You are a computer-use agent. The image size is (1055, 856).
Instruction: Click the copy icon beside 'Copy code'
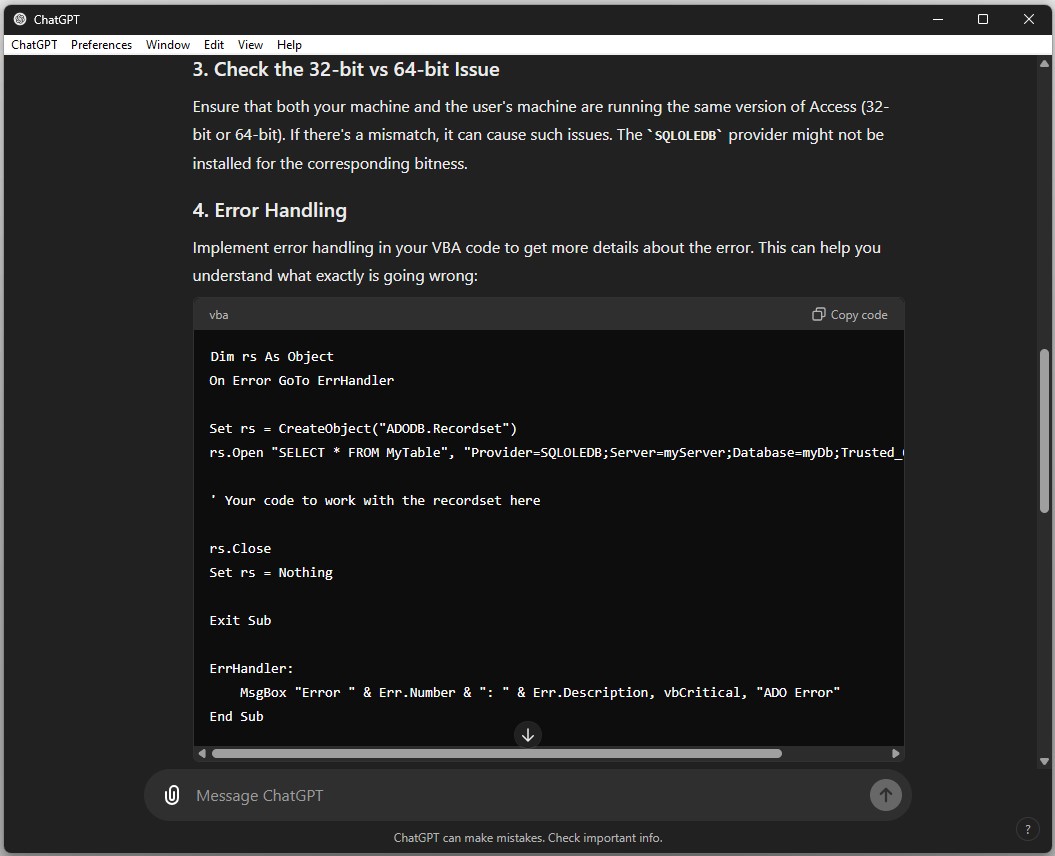tap(817, 314)
